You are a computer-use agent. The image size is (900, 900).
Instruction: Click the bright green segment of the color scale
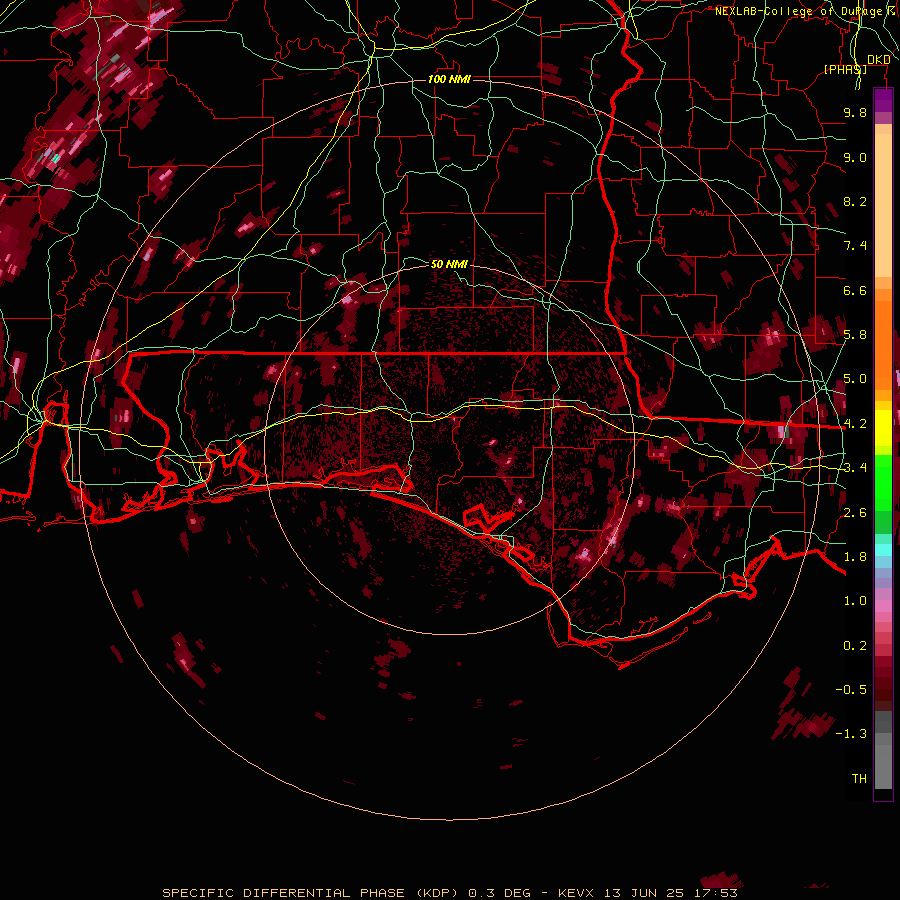click(x=883, y=483)
